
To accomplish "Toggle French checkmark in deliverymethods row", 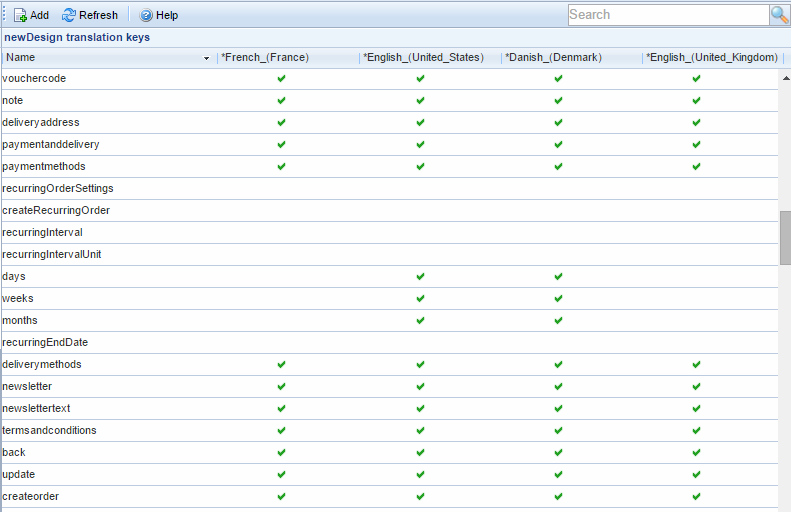I will (281, 364).
